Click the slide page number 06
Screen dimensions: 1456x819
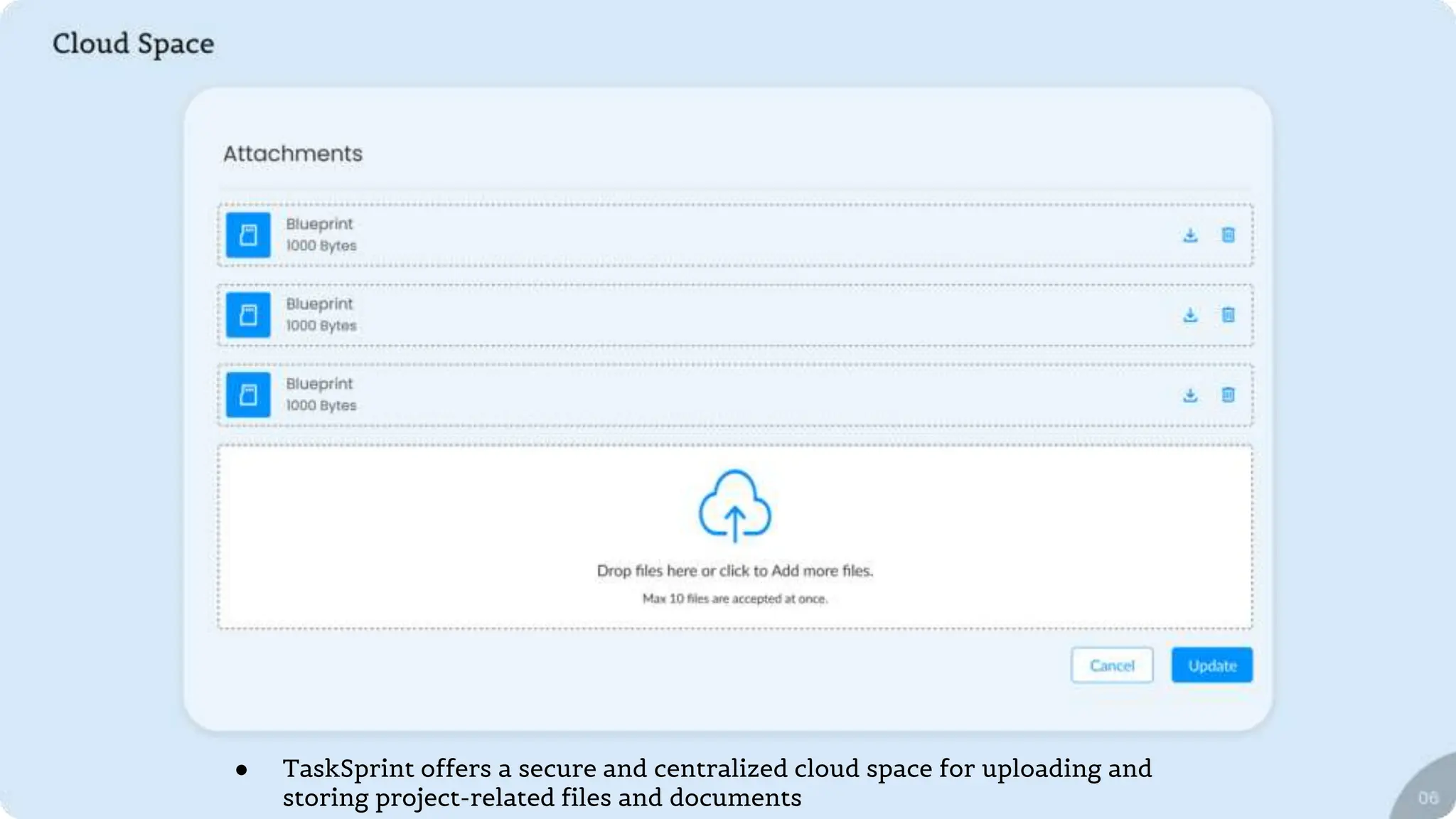[1428, 798]
